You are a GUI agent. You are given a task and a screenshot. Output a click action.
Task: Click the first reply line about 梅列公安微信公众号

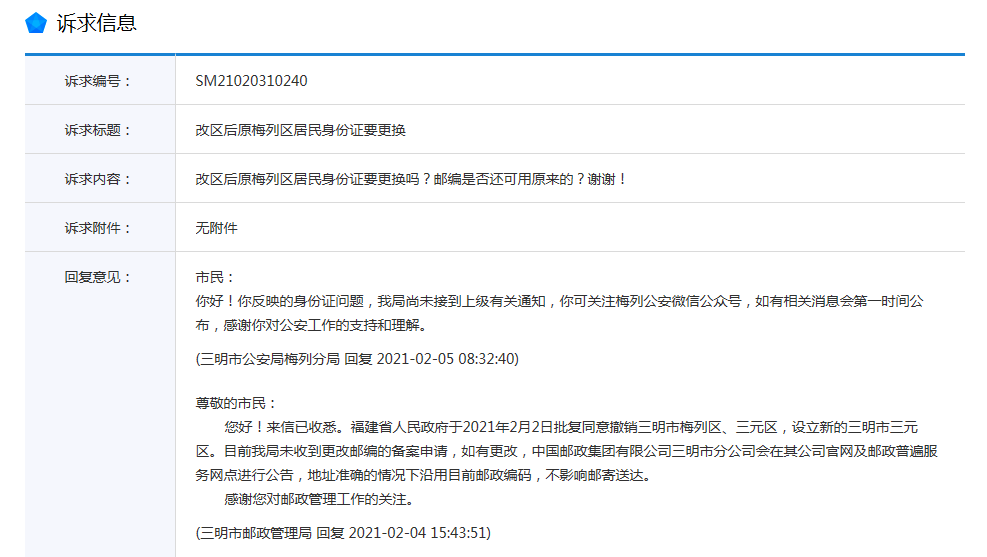pos(560,301)
